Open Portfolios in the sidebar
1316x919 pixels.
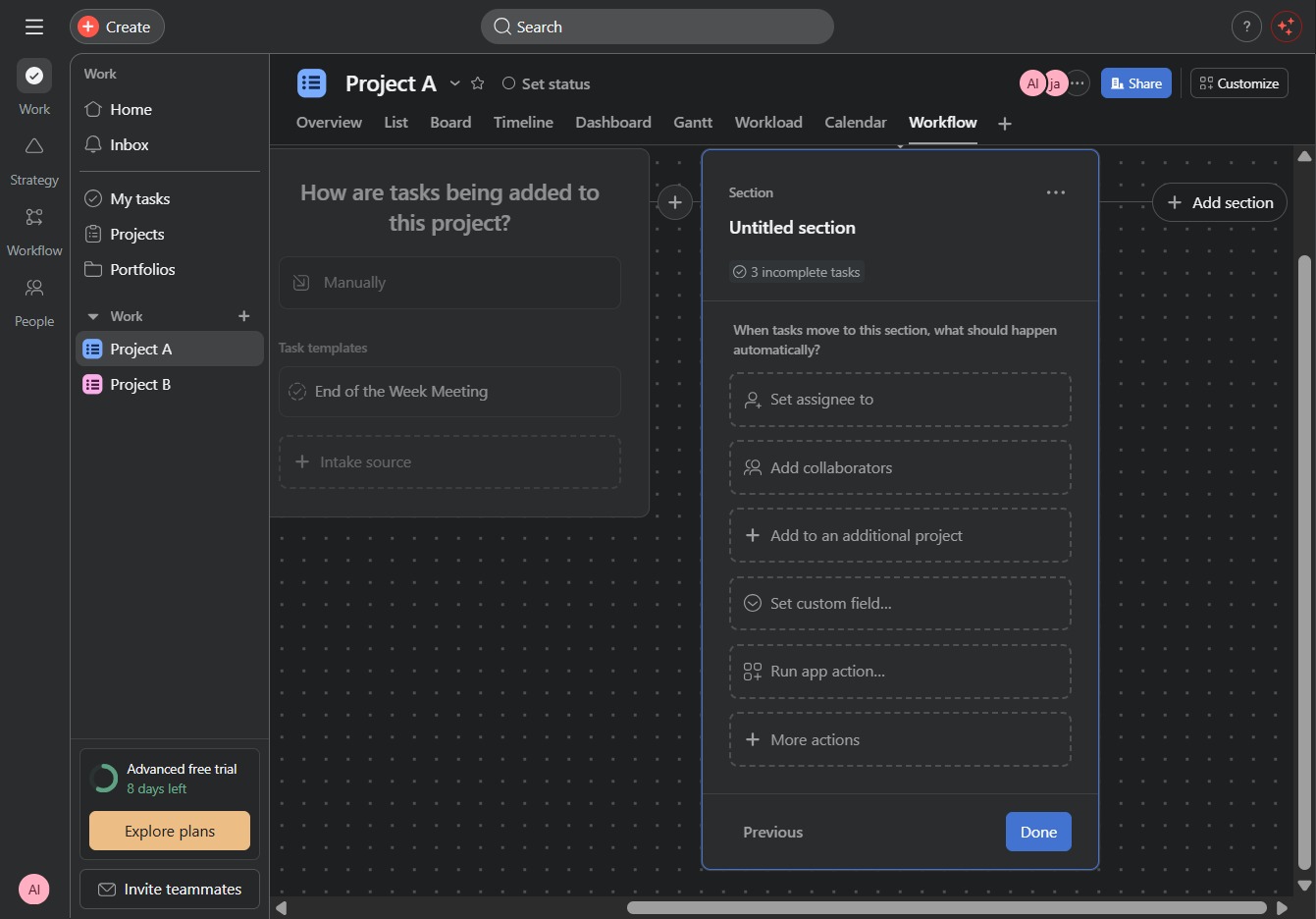[168, 270]
